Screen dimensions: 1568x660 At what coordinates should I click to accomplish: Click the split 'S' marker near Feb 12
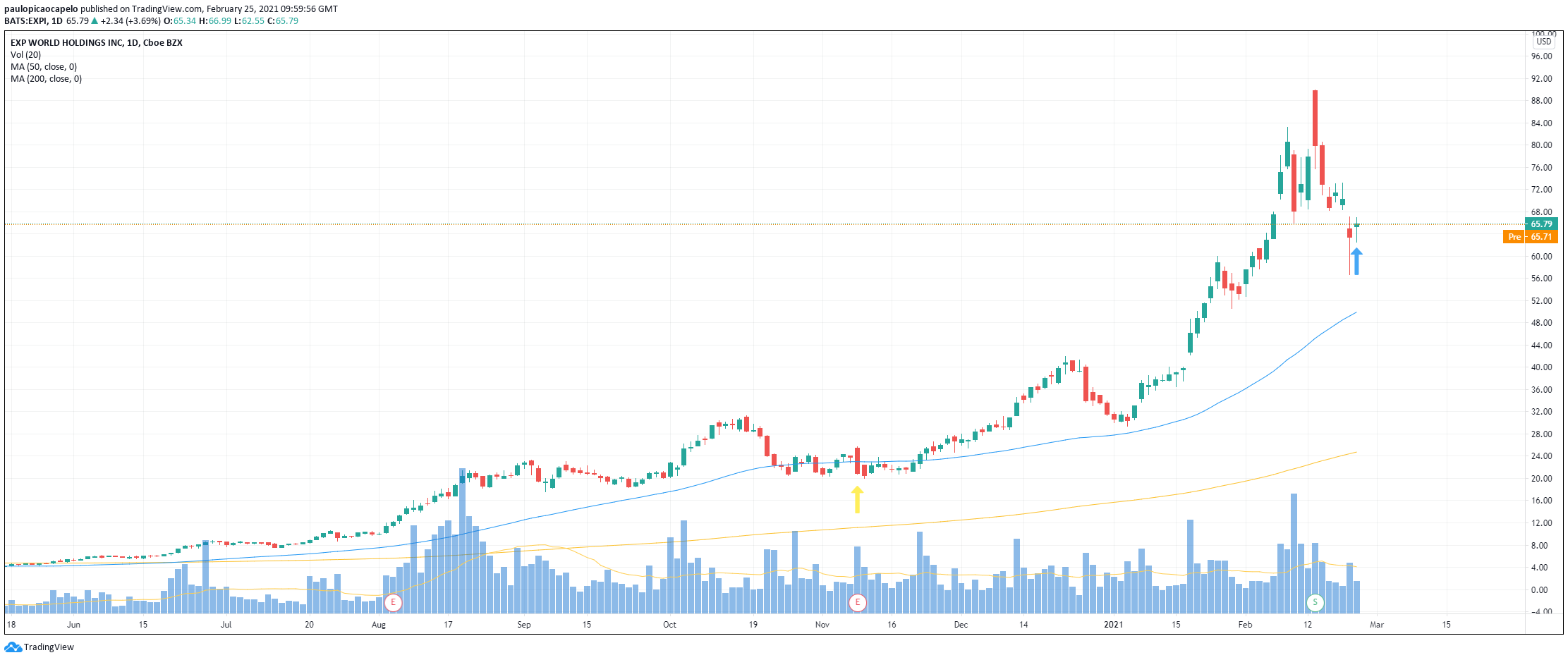point(1315,603)
